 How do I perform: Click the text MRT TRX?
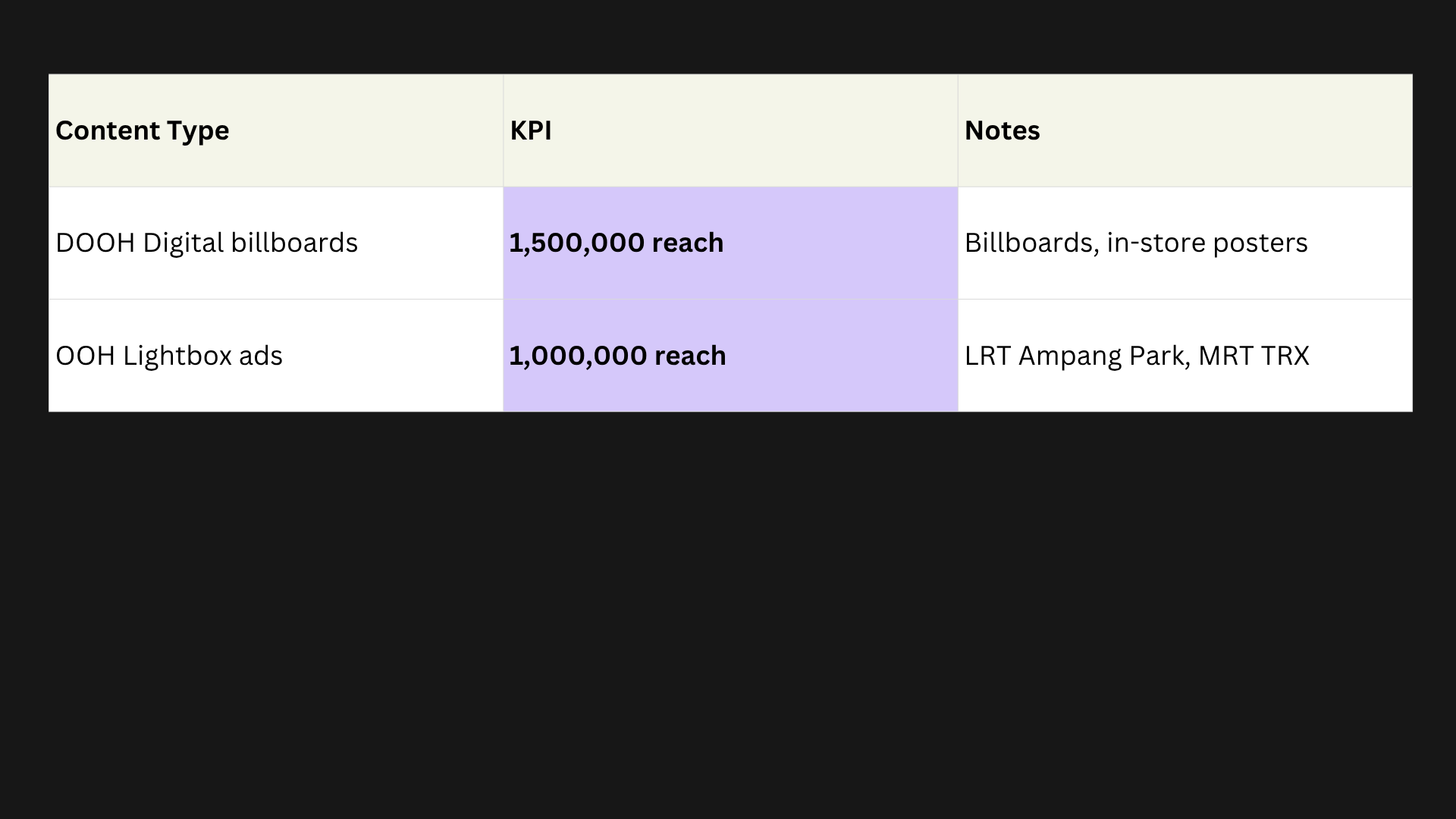click(x=1254, y=356)
